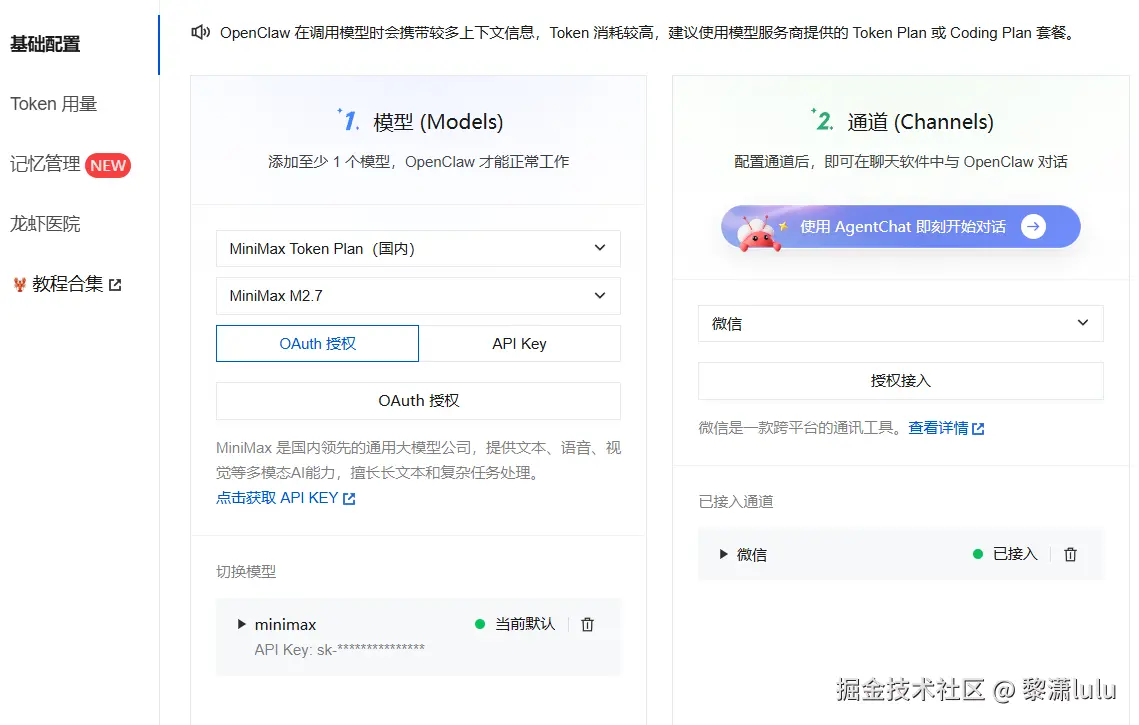This screenshot has height=725, width=1139.
Task: Click the OAuth 授权 authorization button
Action: pos(418,400)
